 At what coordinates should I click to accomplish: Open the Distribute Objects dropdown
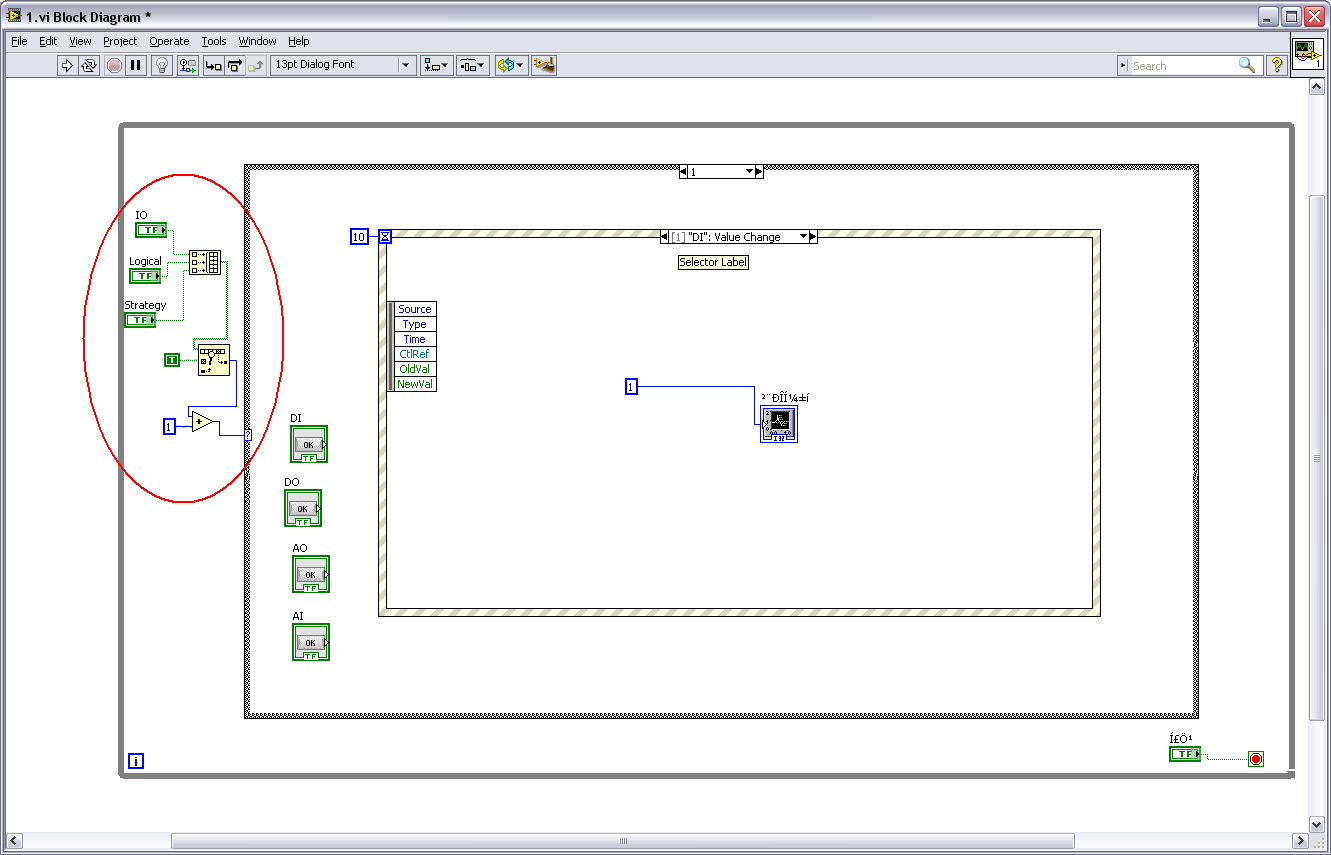tap(473, 65)
